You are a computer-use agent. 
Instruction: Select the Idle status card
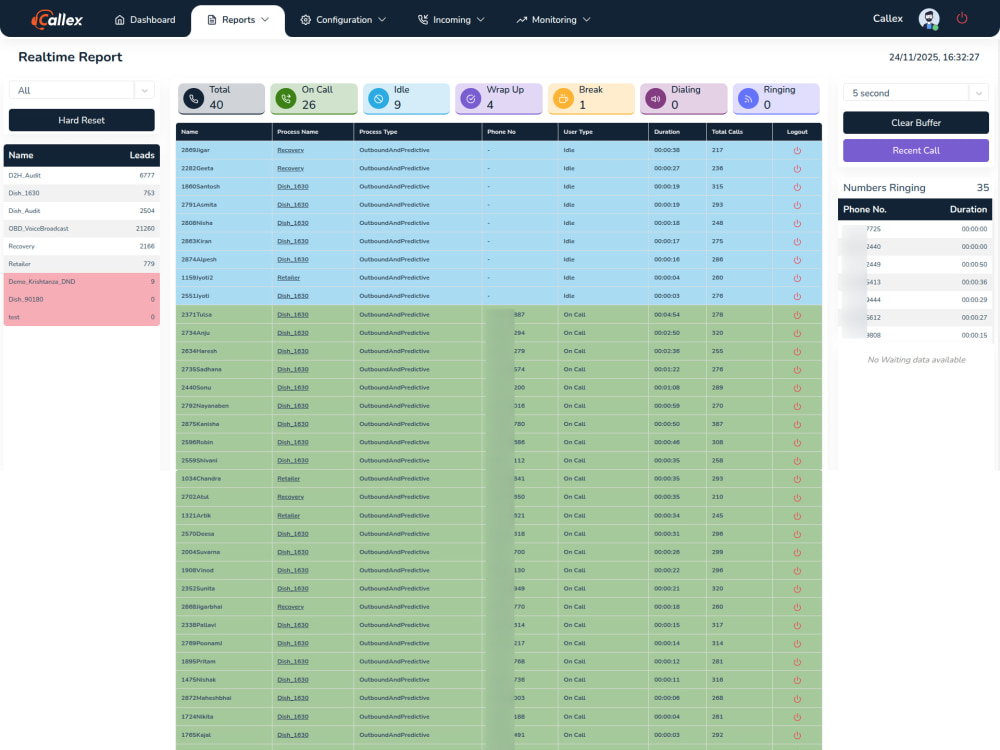point(406,98)
